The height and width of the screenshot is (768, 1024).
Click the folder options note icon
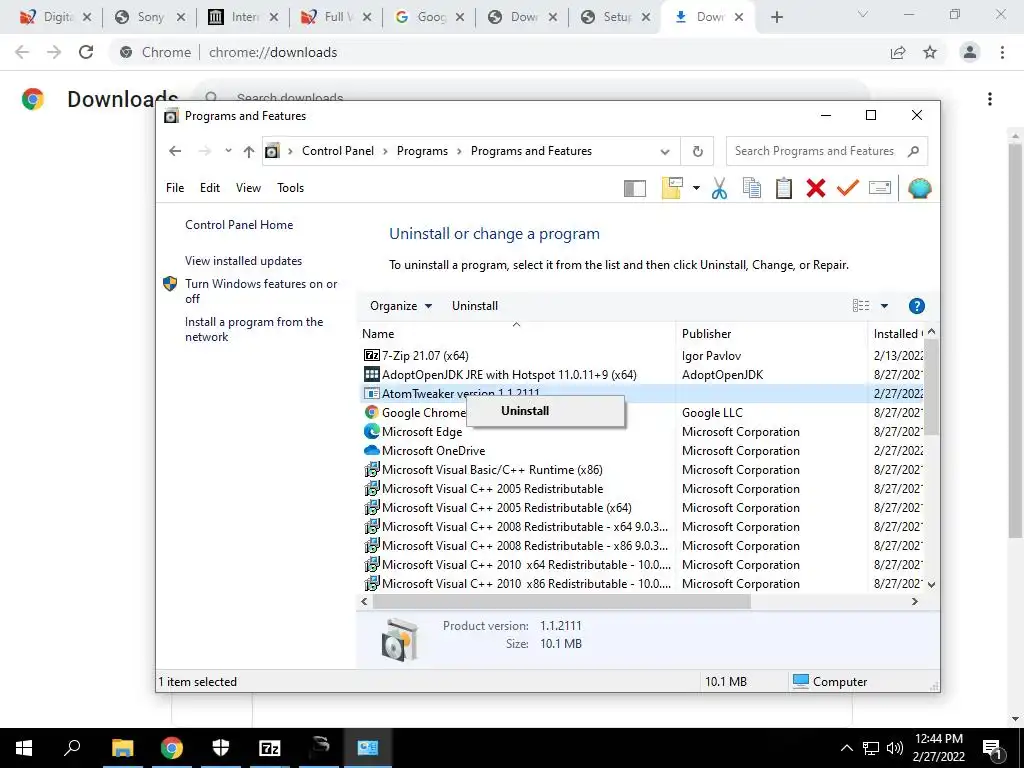click(672, 188)
